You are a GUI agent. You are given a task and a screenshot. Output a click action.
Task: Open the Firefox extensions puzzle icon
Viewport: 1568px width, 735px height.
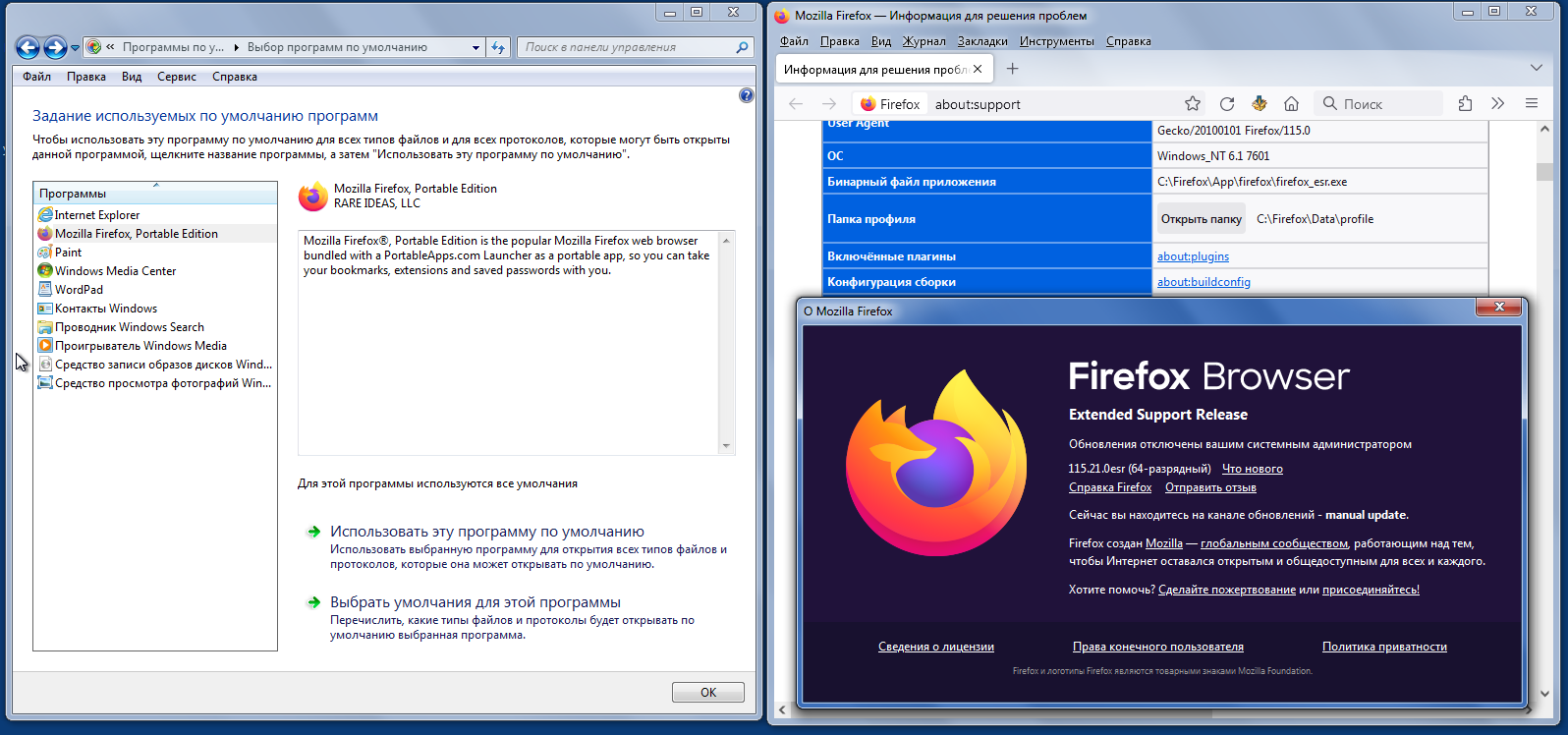click(1465, 104)
